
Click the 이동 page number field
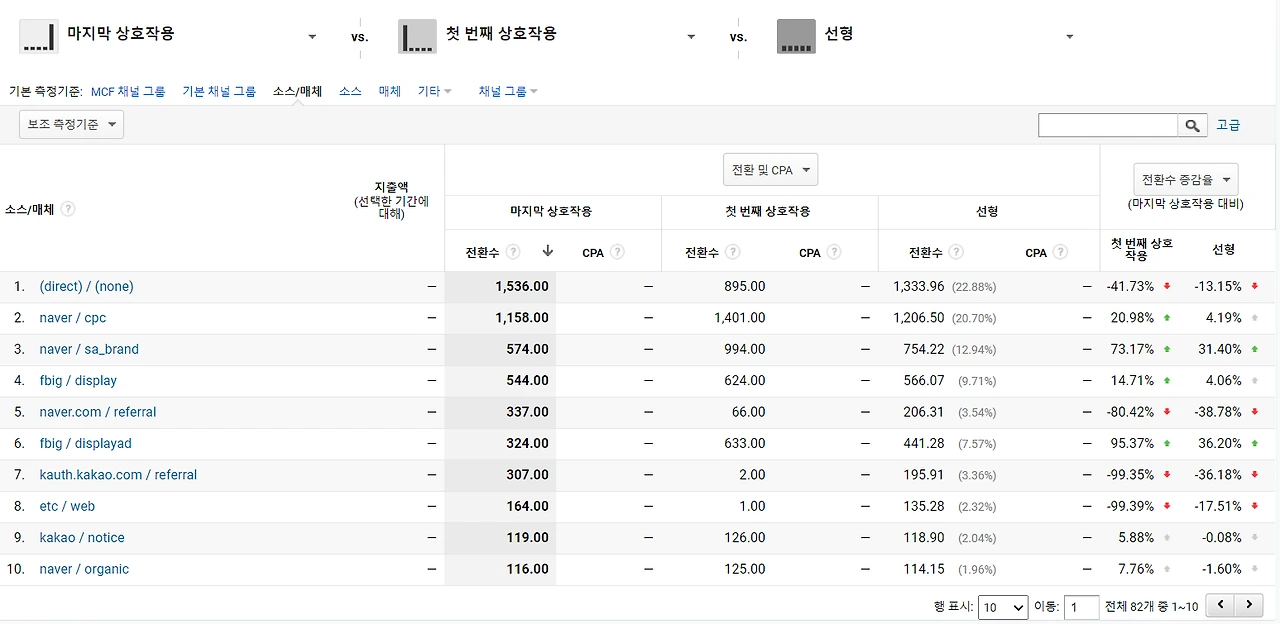(1081, 607)
